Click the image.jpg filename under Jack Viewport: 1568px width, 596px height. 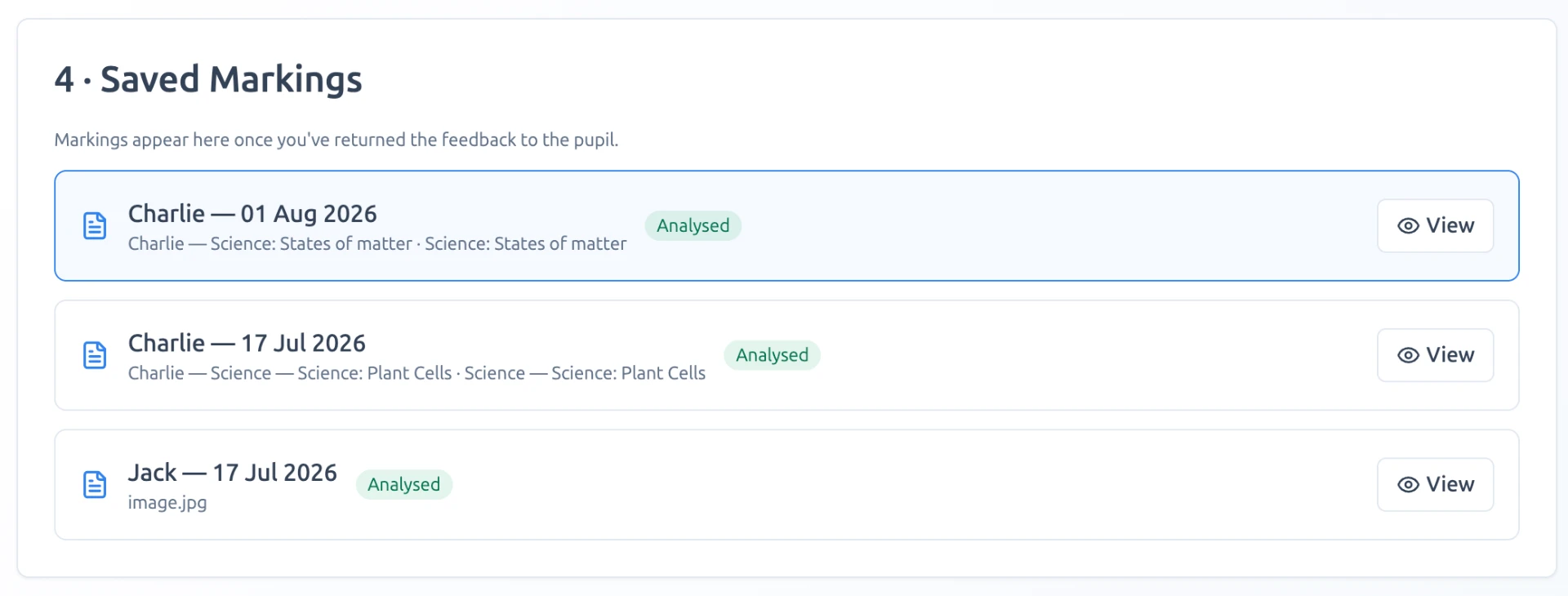[167, 503]
